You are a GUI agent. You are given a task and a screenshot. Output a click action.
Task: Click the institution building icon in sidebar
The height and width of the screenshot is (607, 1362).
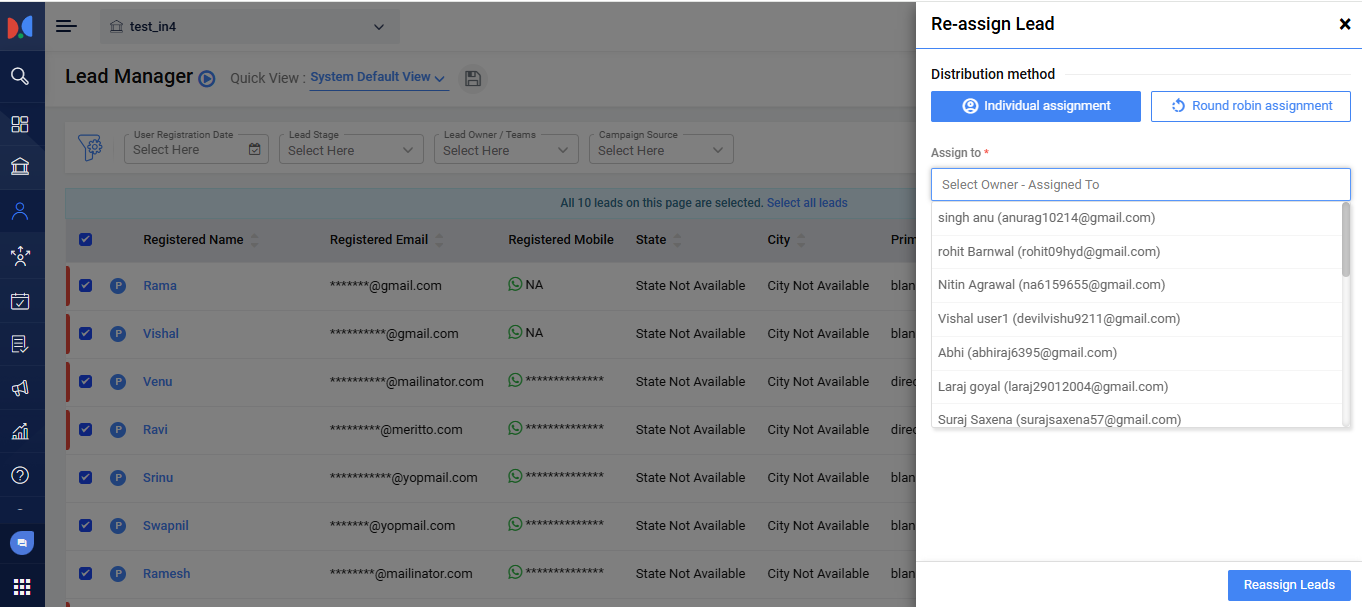coord(20,166)
